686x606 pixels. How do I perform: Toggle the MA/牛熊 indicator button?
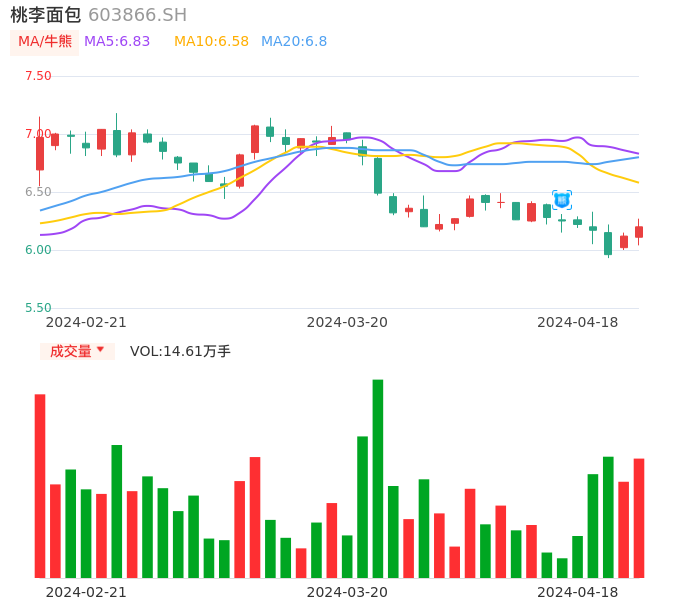(45, 42)
